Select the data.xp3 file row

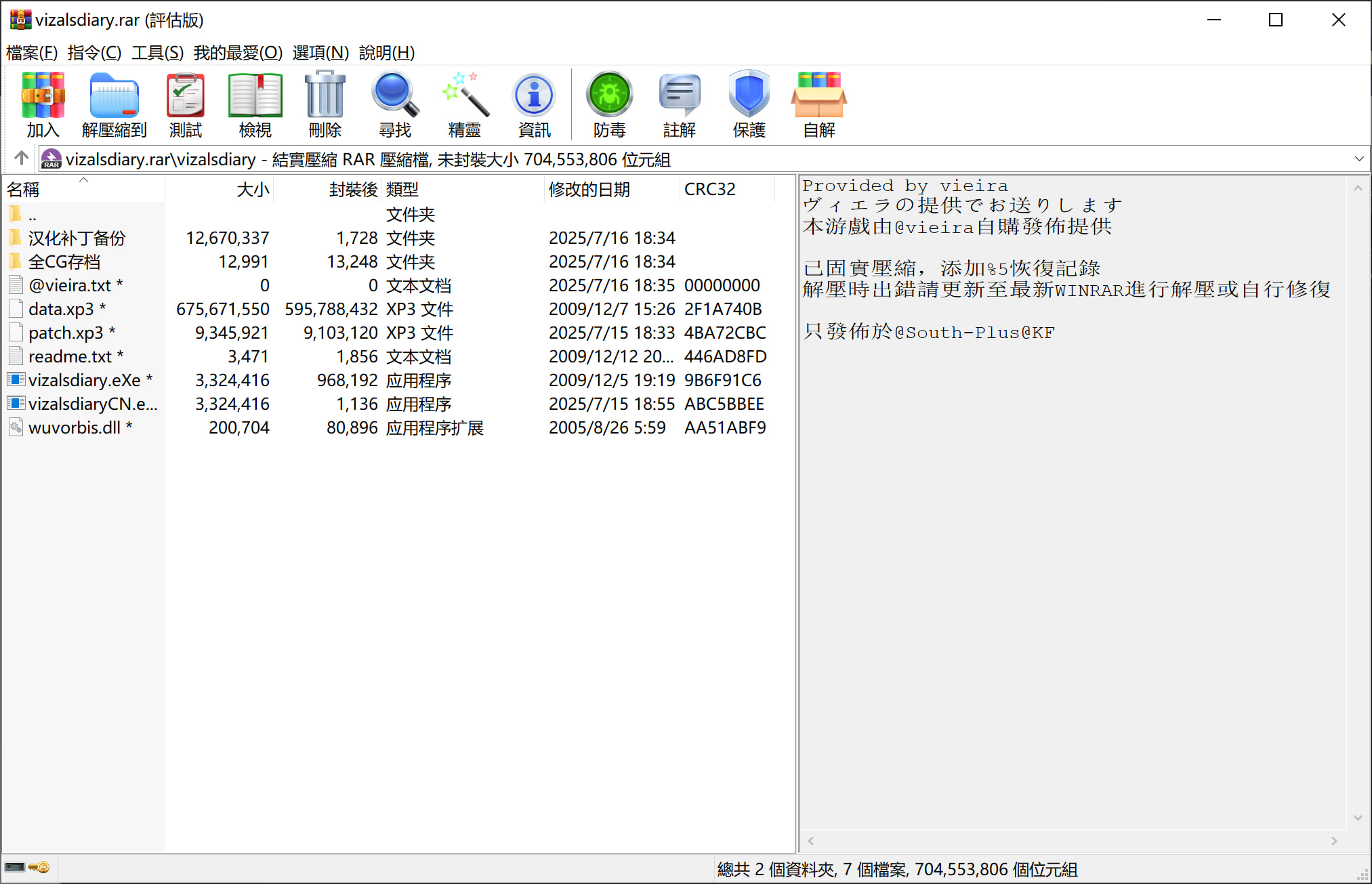pos(61,310)
